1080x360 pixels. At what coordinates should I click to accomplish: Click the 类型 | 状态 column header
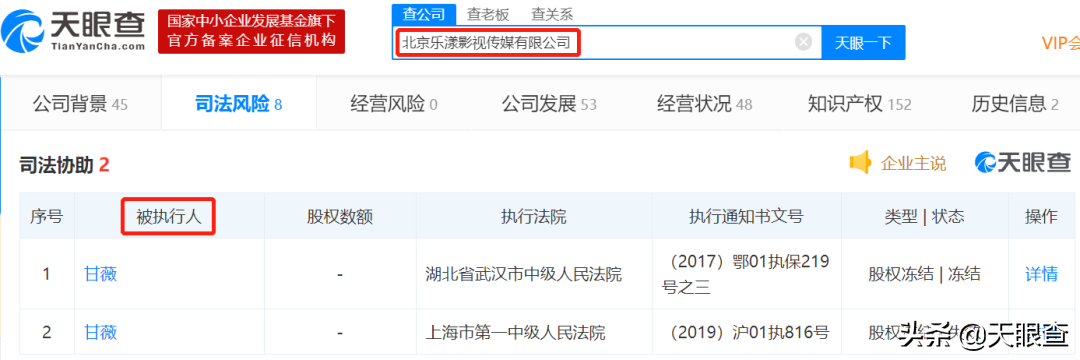coord(924,217)
